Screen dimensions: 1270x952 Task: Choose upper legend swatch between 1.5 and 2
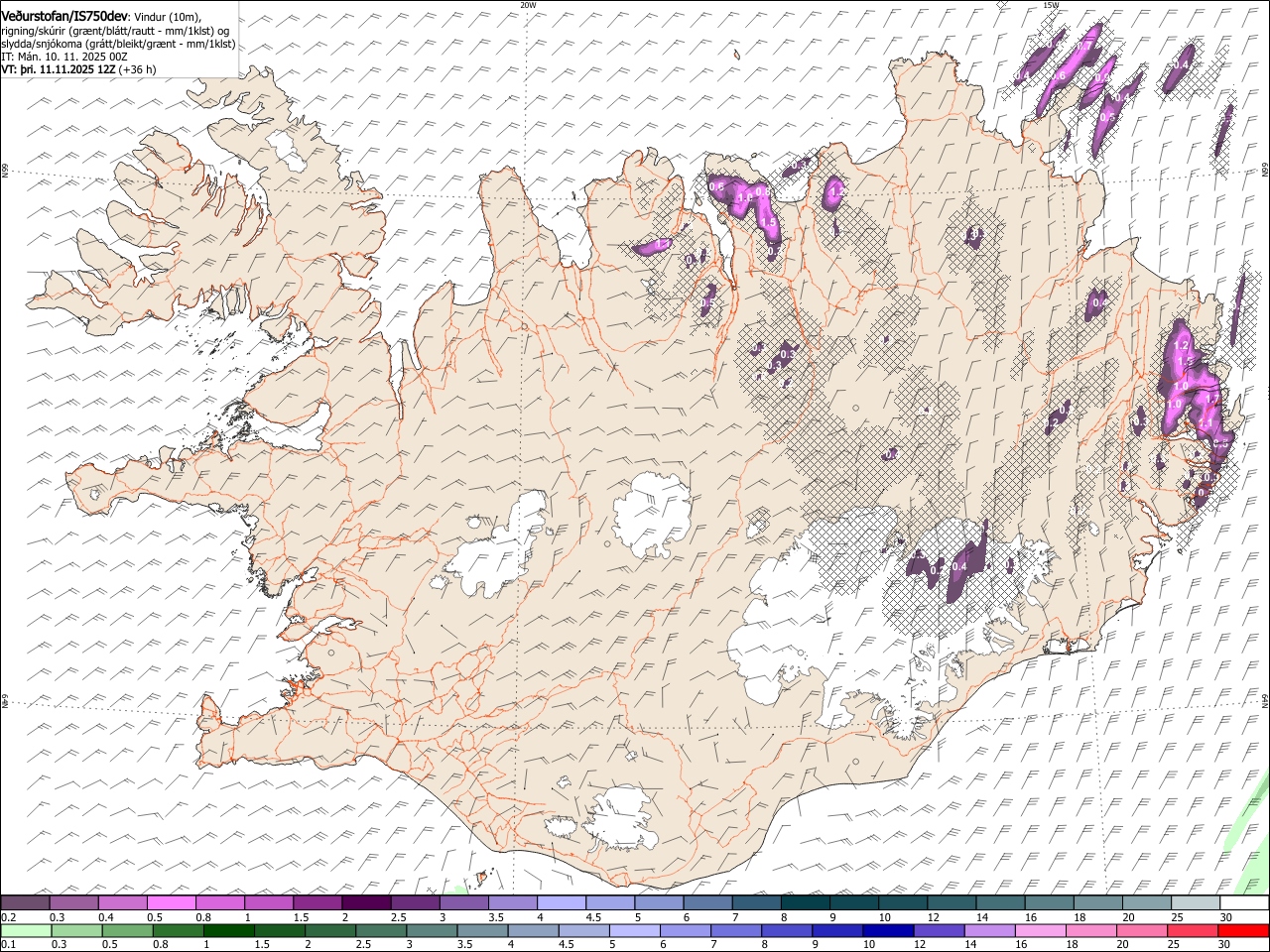(317, 902)
